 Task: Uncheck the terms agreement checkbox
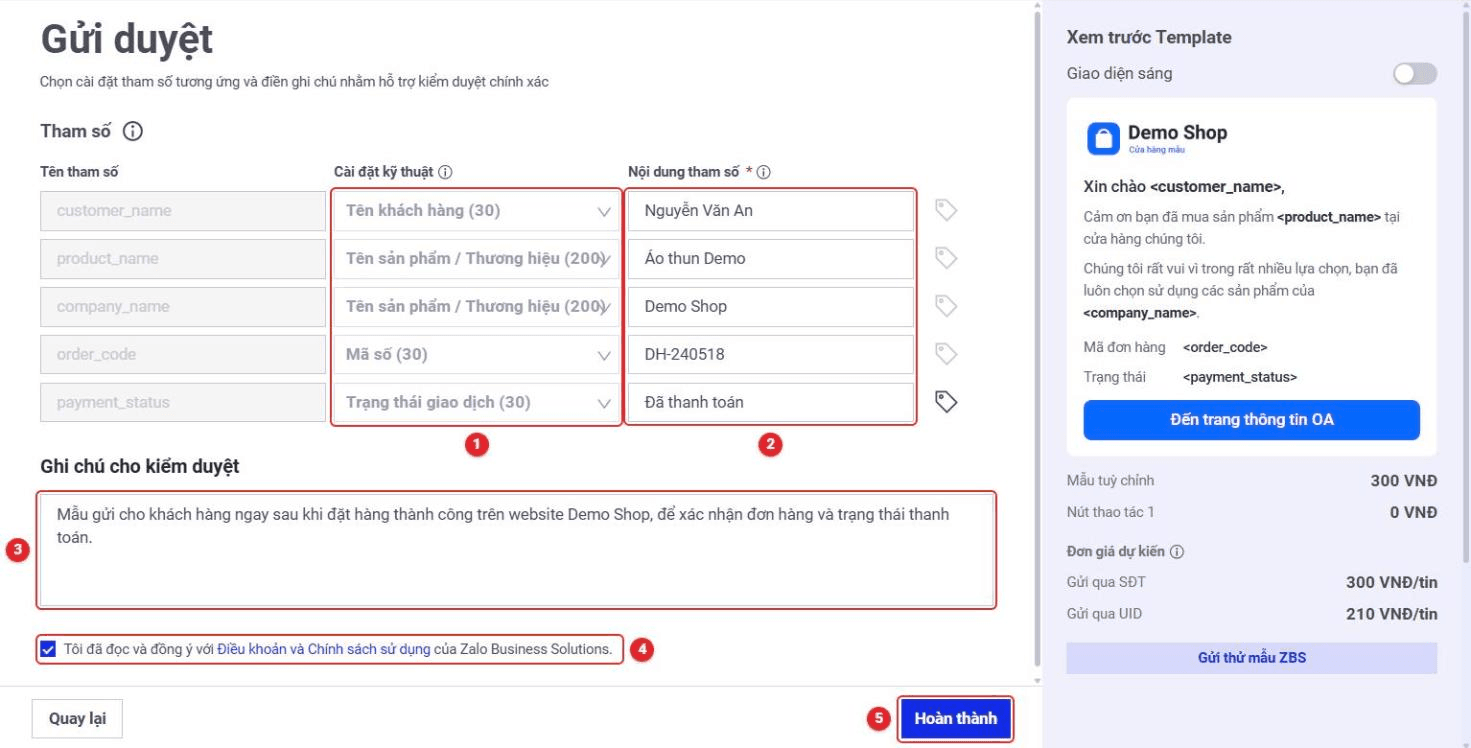tap(48, 649)
